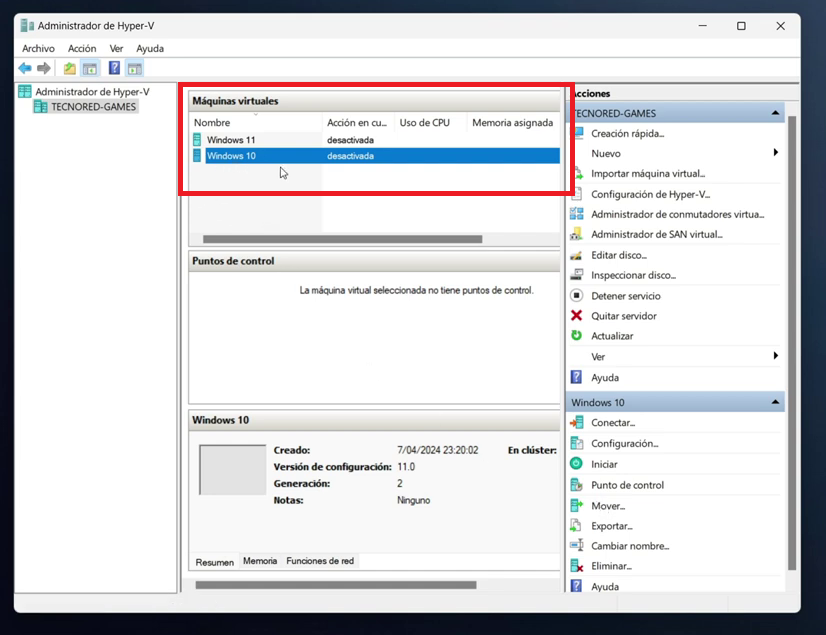Expand the Nuevo submenu arrow
826x635 pixels.
(x=775, y=153)
